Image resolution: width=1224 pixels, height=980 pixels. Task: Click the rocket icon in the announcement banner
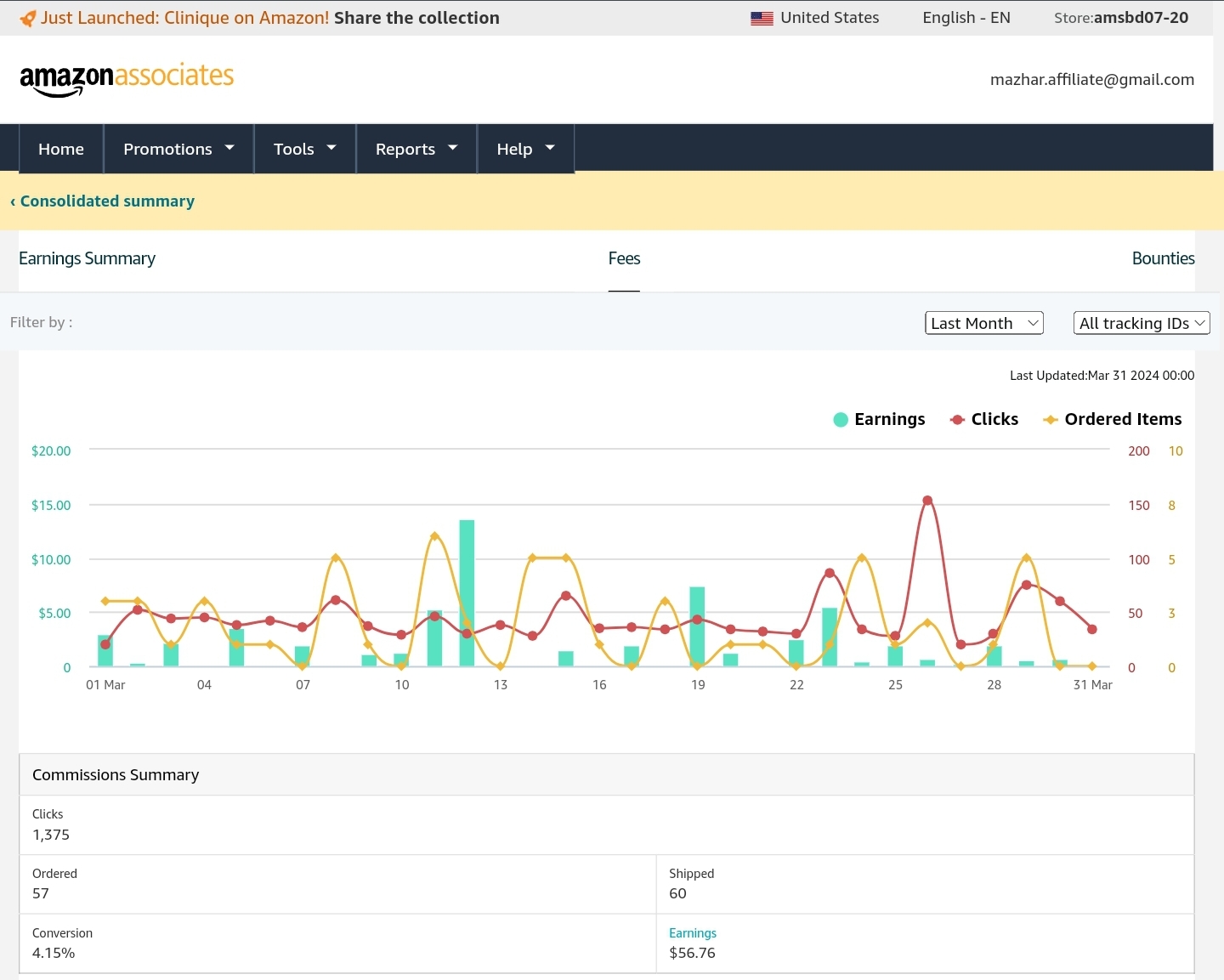[28, 18]
